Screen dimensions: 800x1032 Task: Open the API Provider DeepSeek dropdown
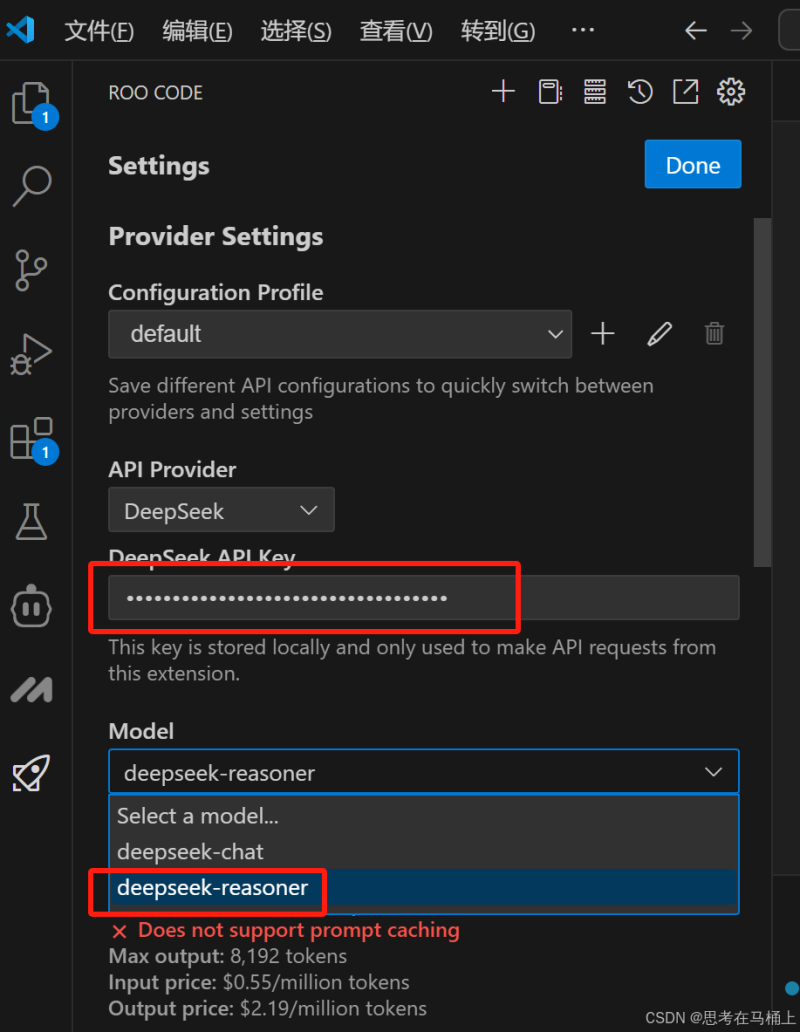pos(221,510)
